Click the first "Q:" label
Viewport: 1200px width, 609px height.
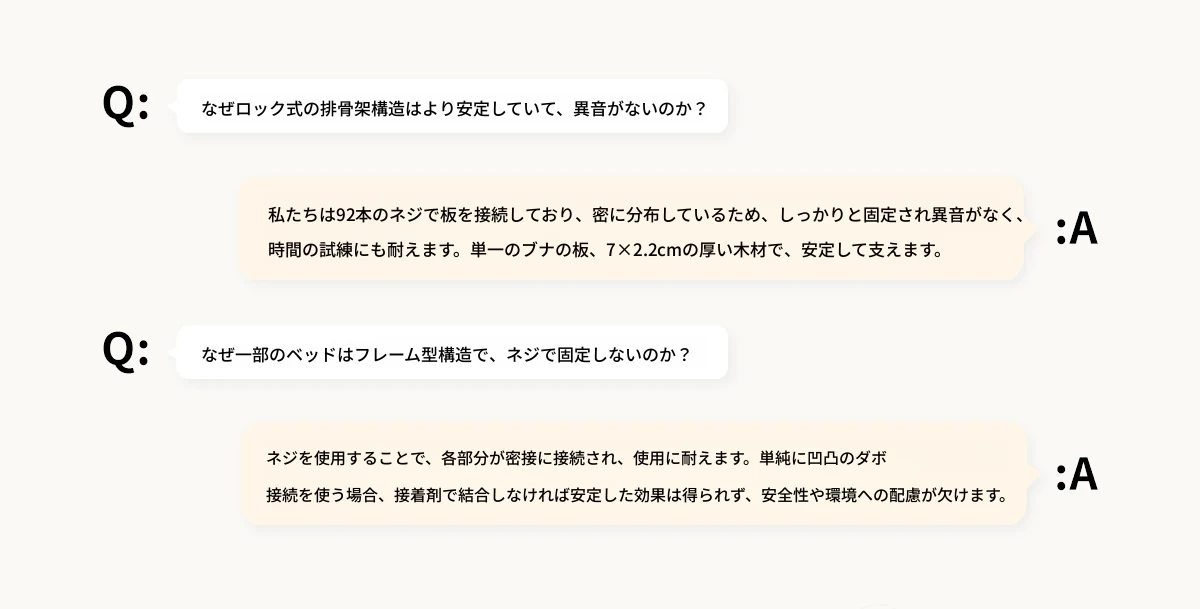coord(126,106)
